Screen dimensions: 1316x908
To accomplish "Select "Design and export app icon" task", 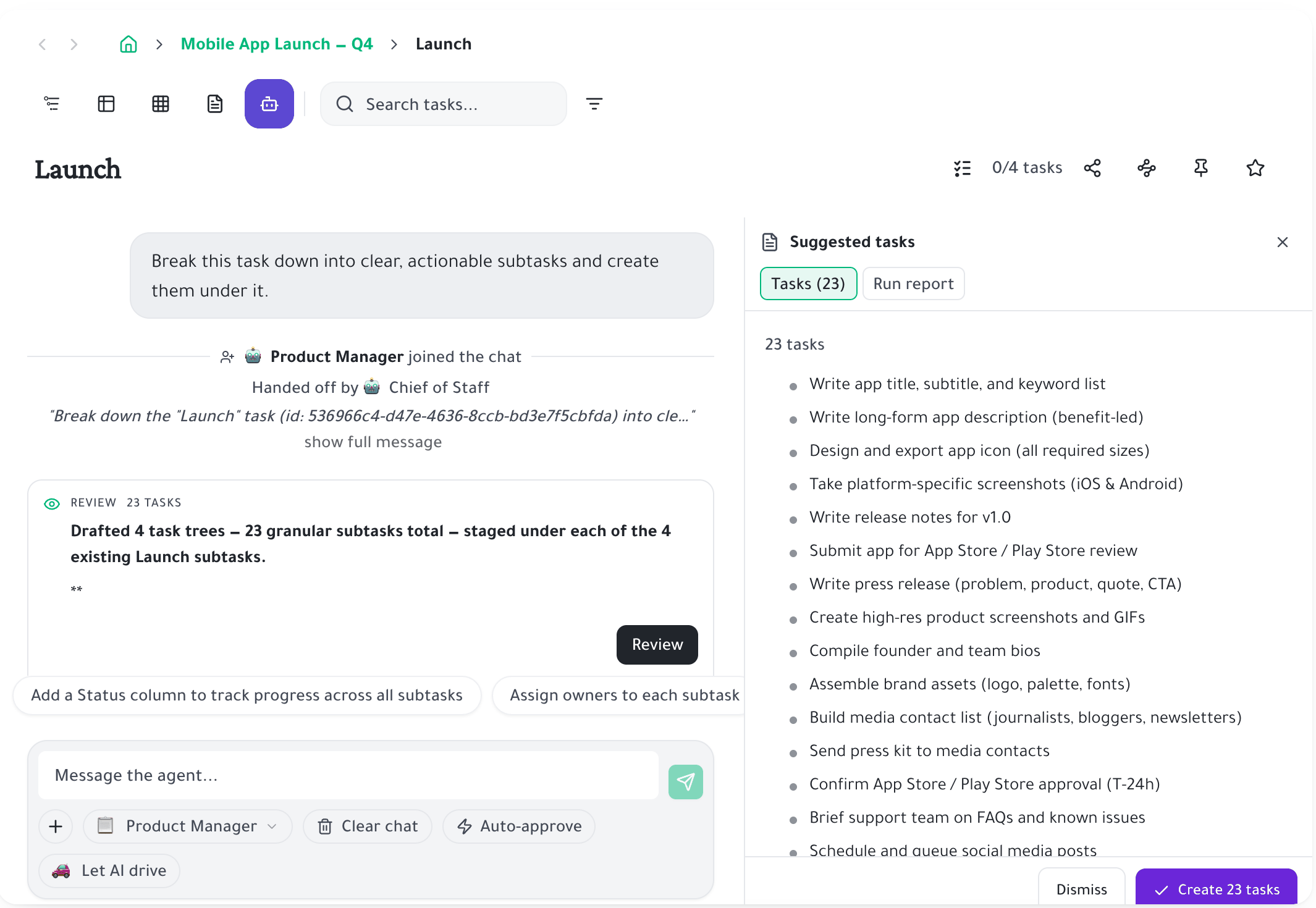I will [x=979, y=451].
